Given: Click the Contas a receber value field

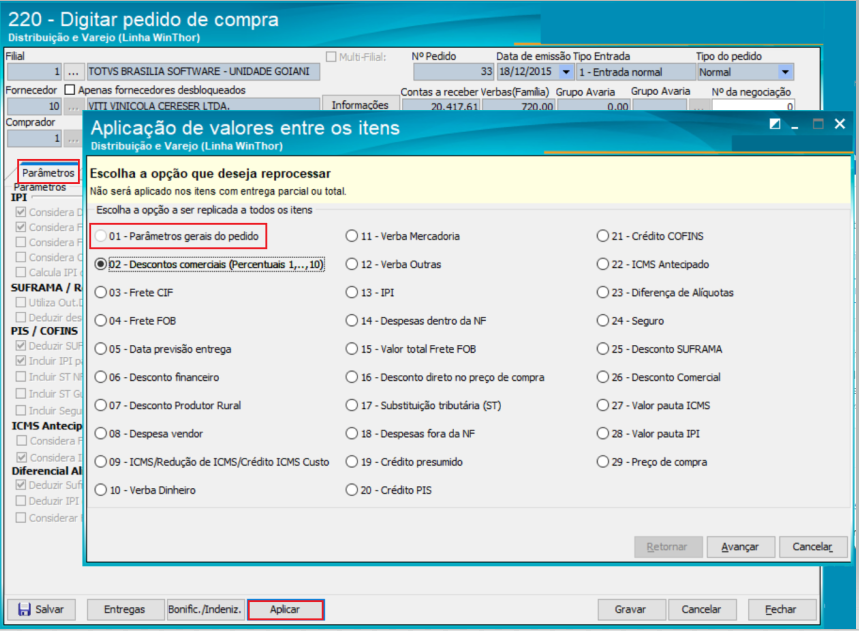Looking at the screenshot, I should pos(441,106).
